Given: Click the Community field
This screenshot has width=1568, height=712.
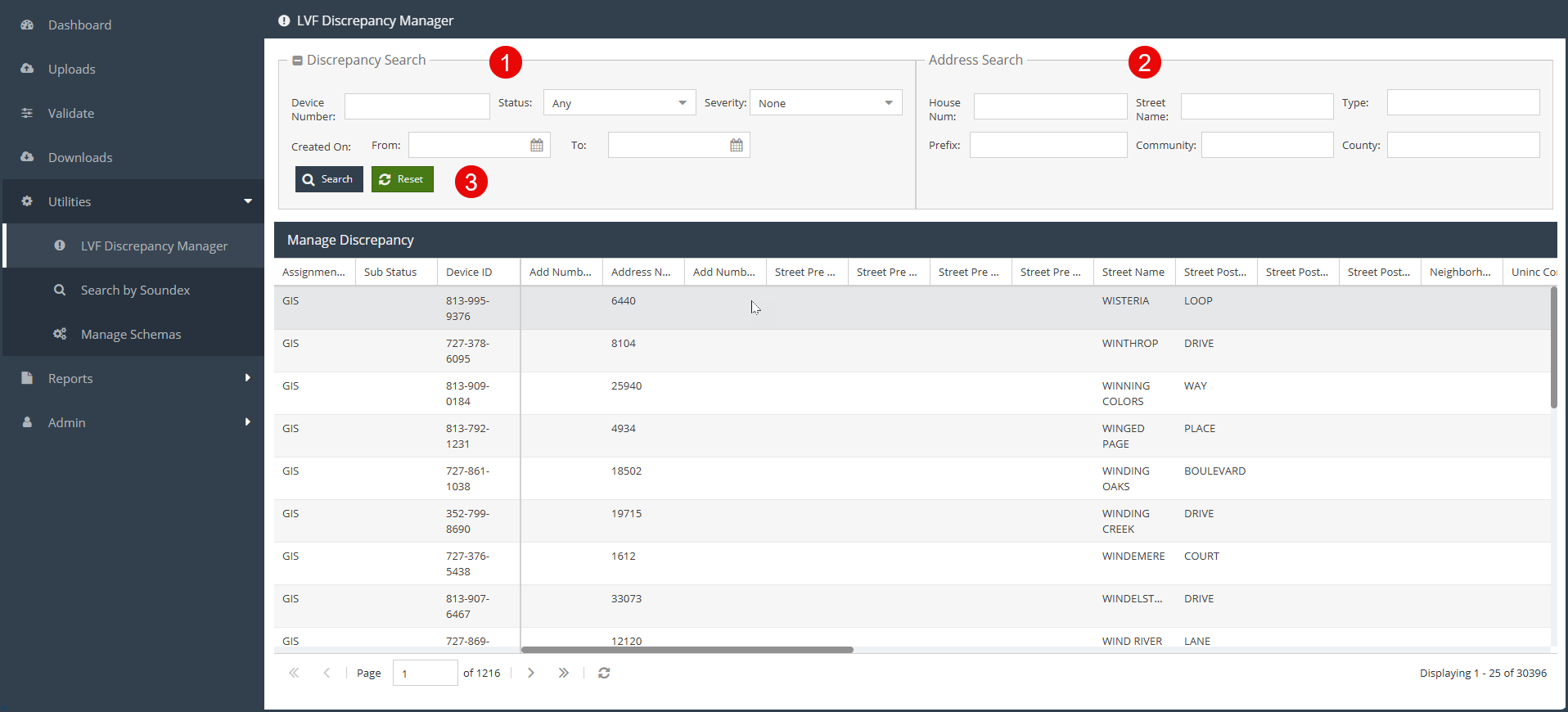Looking at the screenshot, I should point(1268,145).
